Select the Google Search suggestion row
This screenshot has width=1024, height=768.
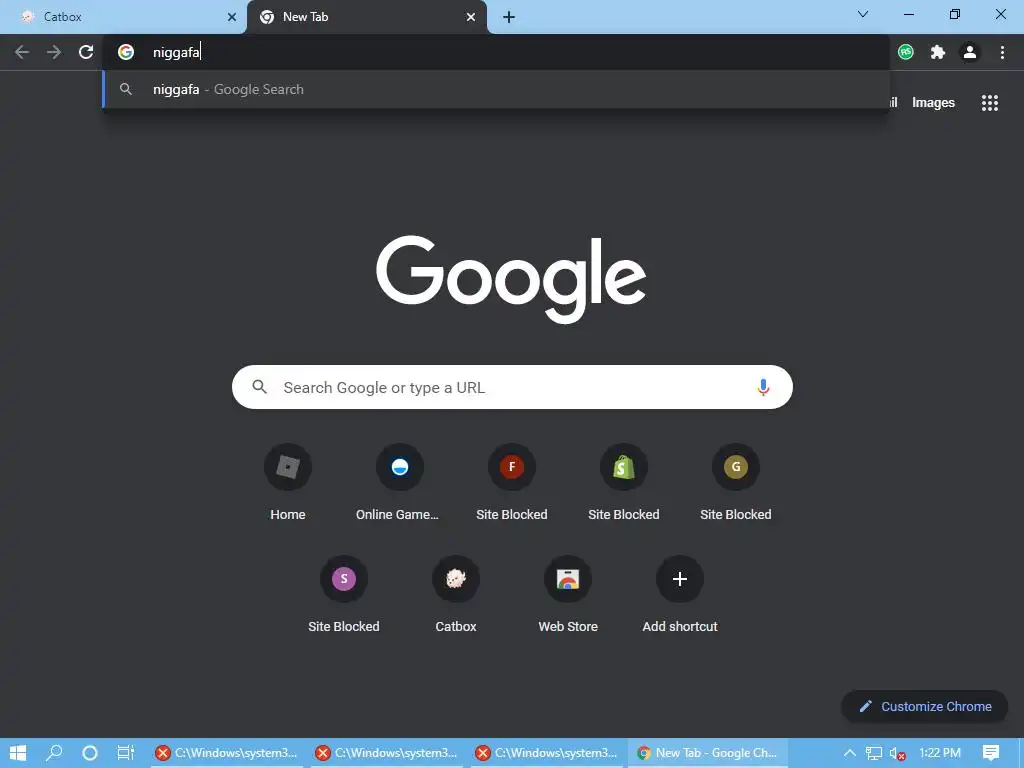496,89
